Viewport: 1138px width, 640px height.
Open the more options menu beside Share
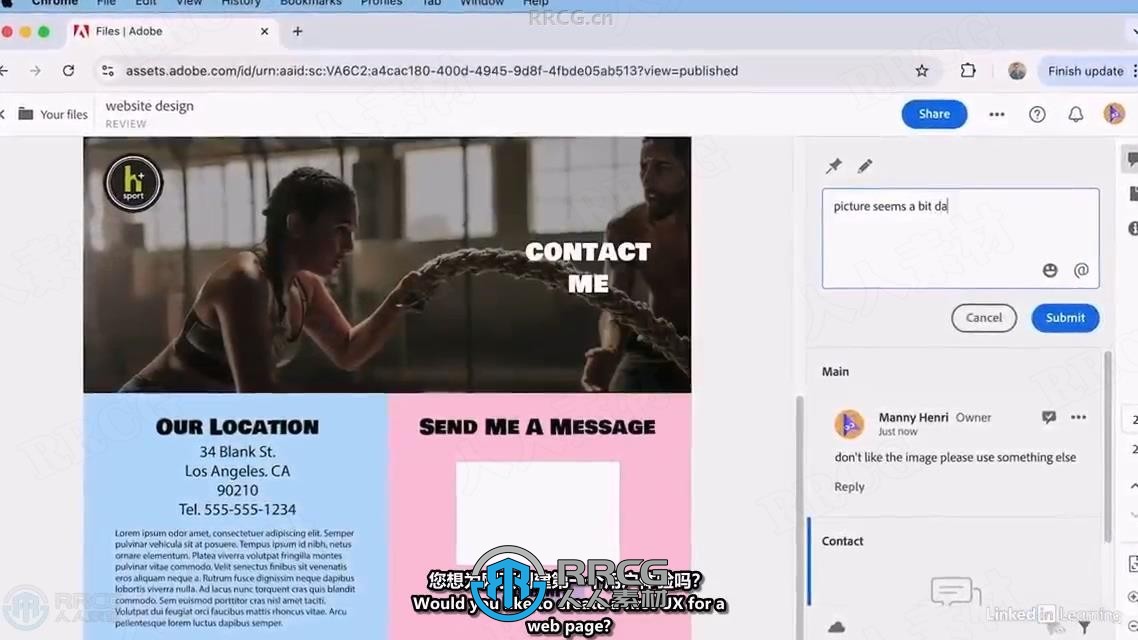tap(996, 114)
